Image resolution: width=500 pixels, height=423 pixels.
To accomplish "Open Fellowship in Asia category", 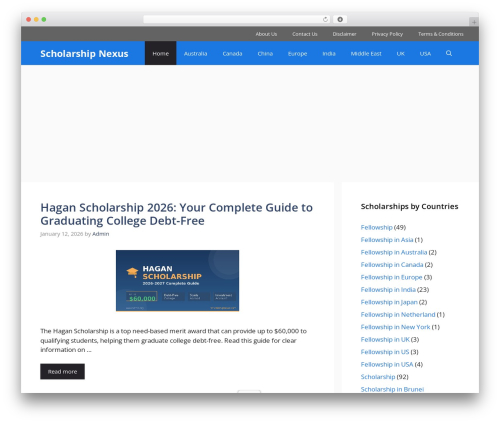I will (387, 240).
